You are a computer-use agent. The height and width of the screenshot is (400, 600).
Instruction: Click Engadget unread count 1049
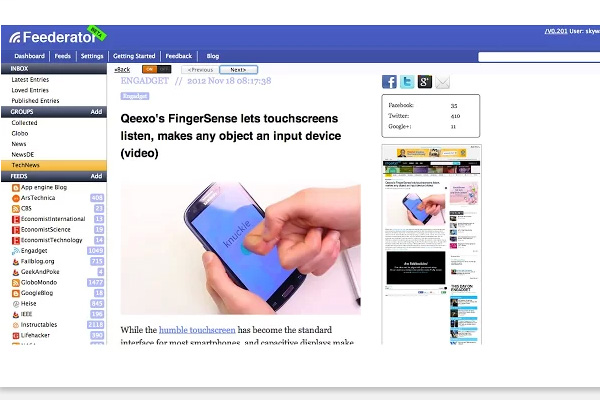point(96,251)
